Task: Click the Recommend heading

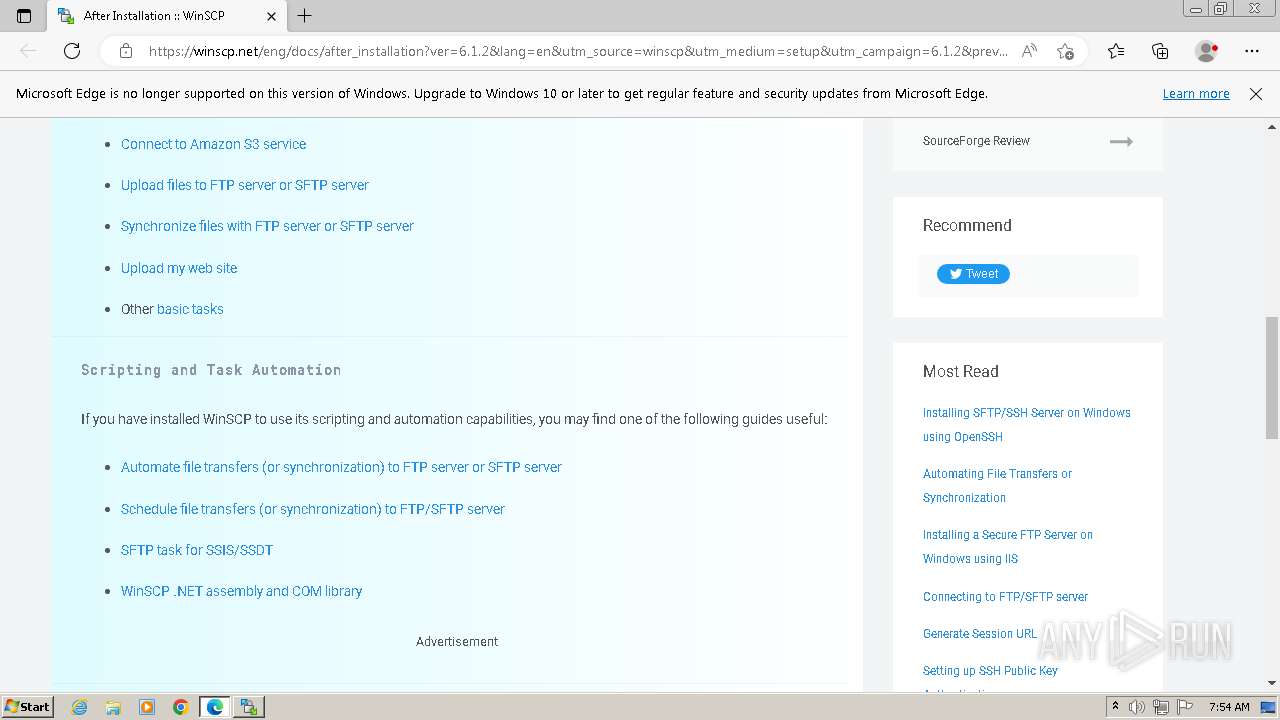Action: click(967, 225)
